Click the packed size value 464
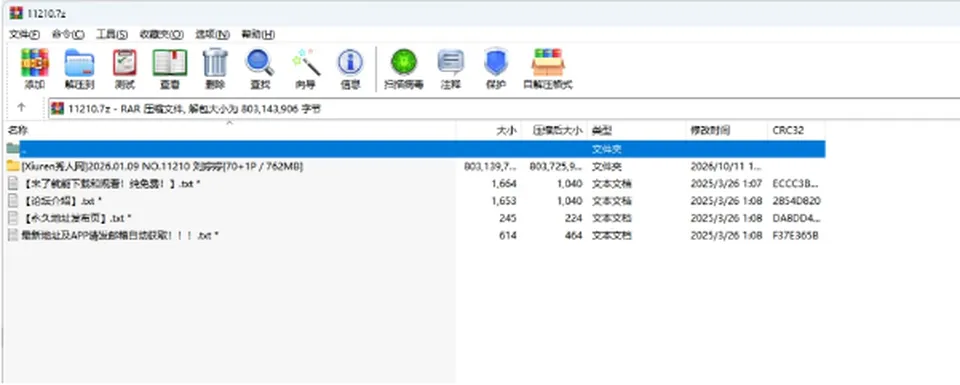 pyautogui.click(x=574, y=235)
